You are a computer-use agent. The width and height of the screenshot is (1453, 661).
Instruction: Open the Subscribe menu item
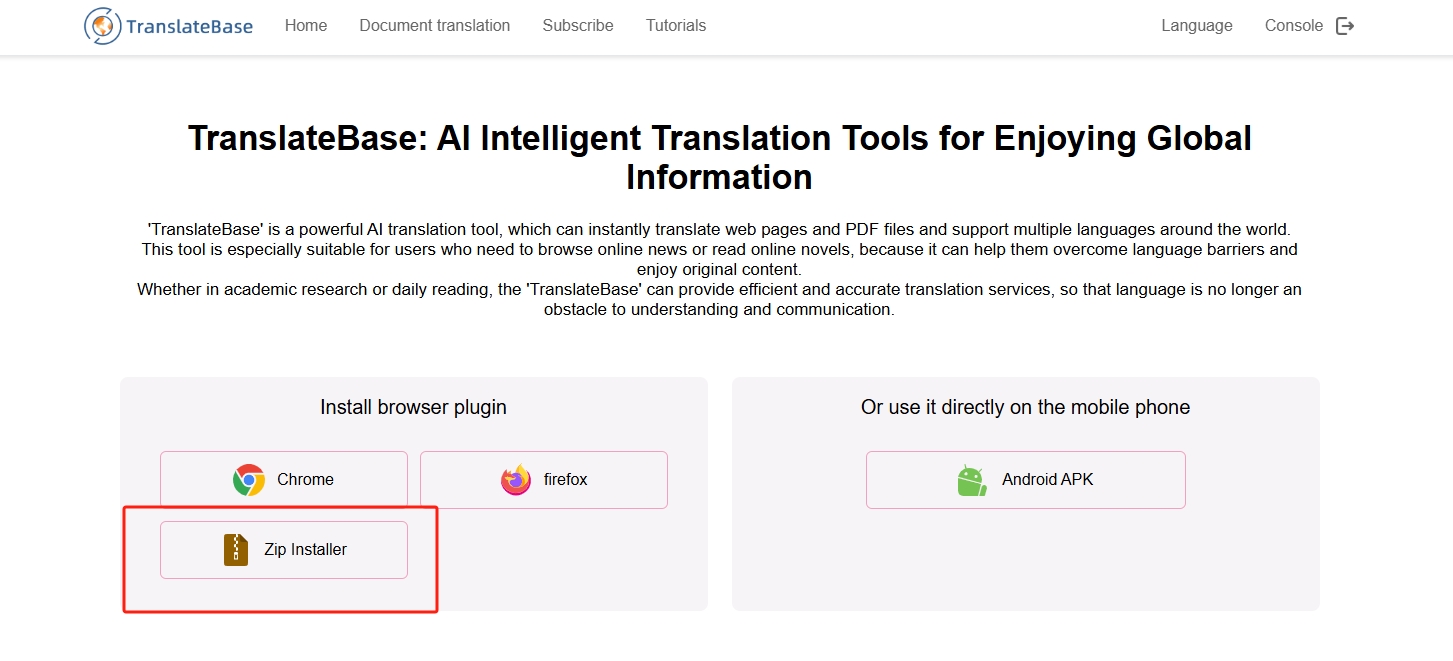pos(578,26)
